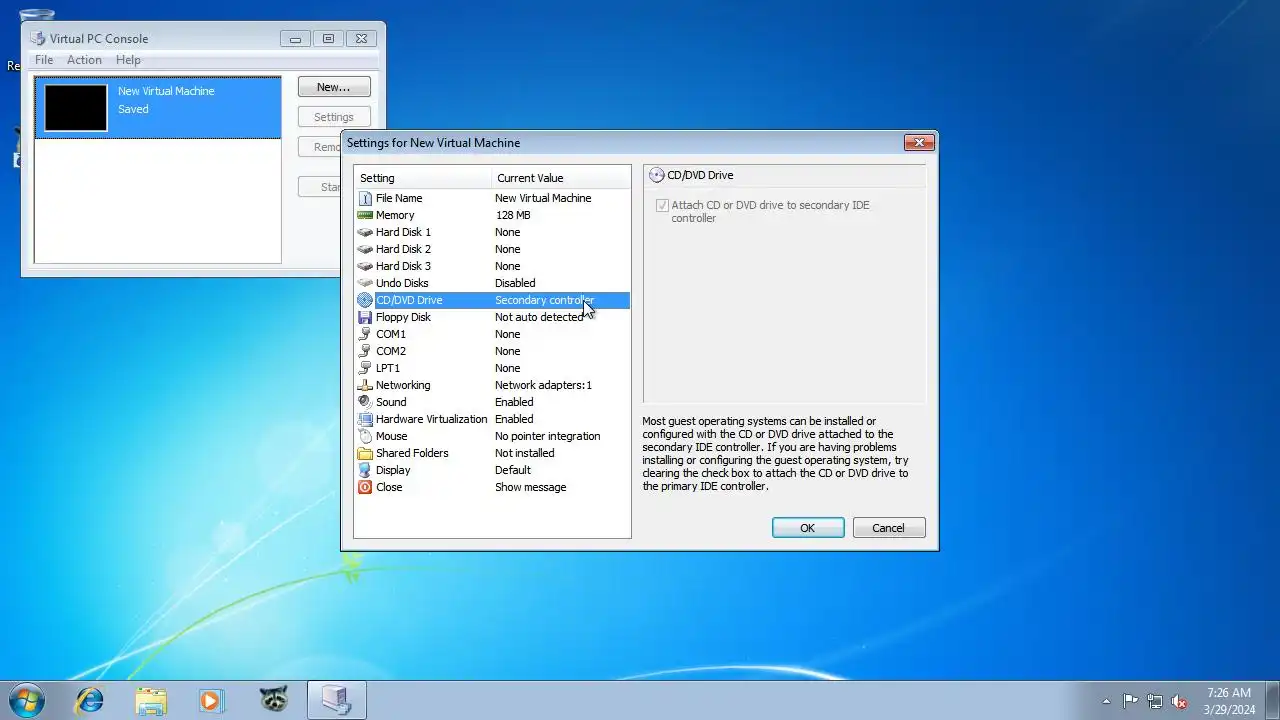
Task: Select 'No pointer integration' value
Action: point(547,436)
